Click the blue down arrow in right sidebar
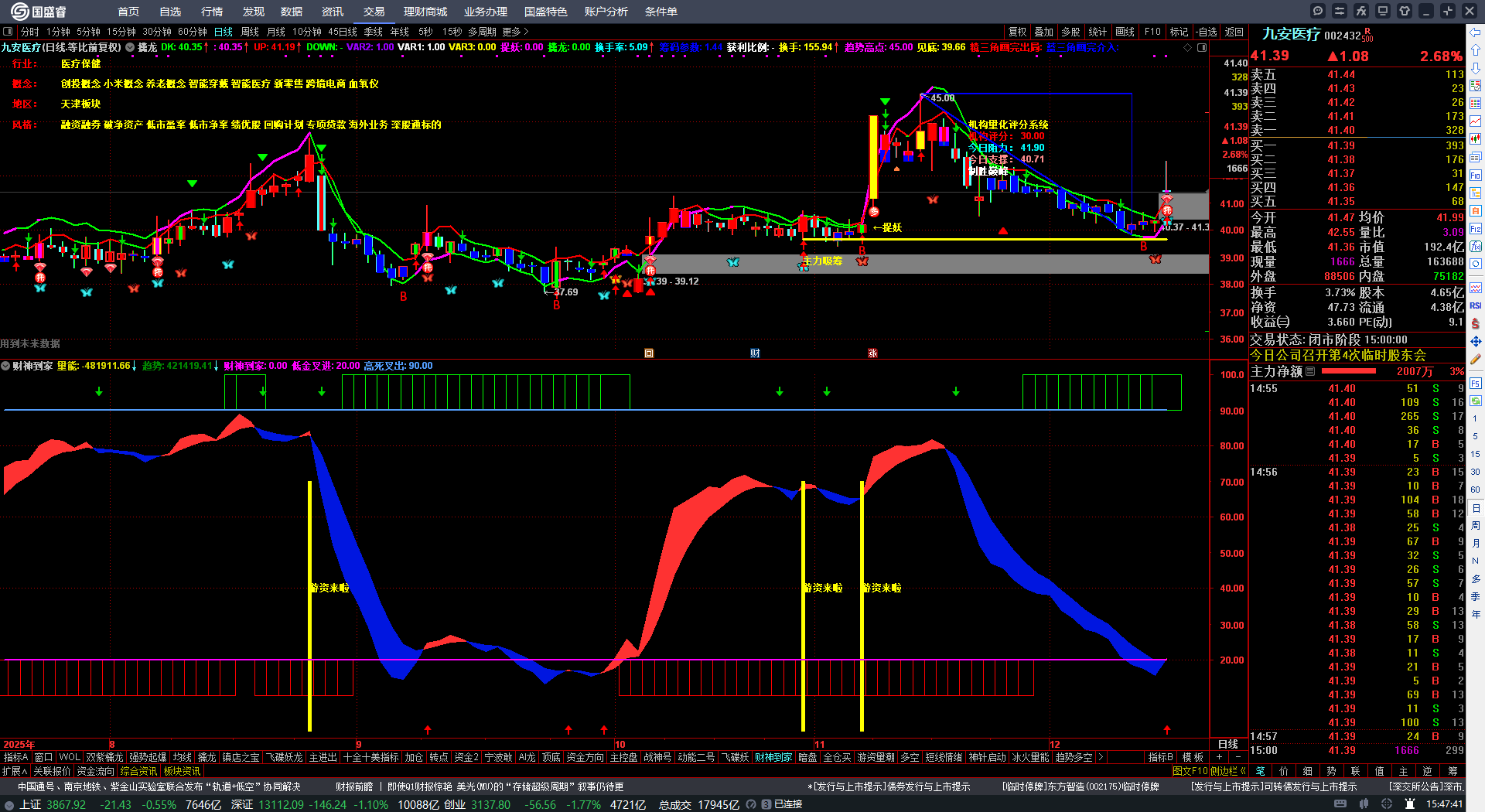1485x812 pixels. point(1476,68)
